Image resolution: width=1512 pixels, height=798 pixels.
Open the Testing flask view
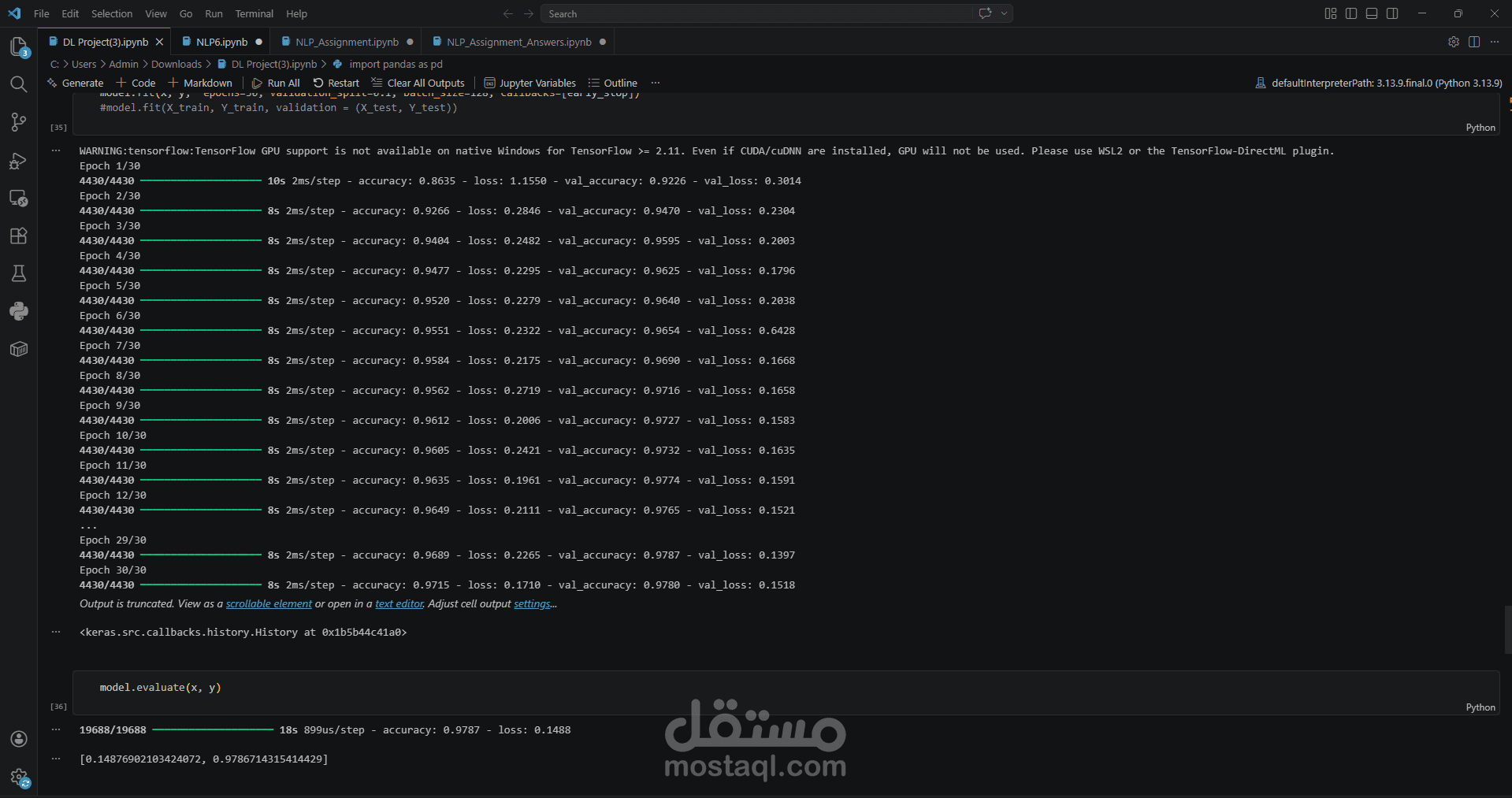coord(19,273)
